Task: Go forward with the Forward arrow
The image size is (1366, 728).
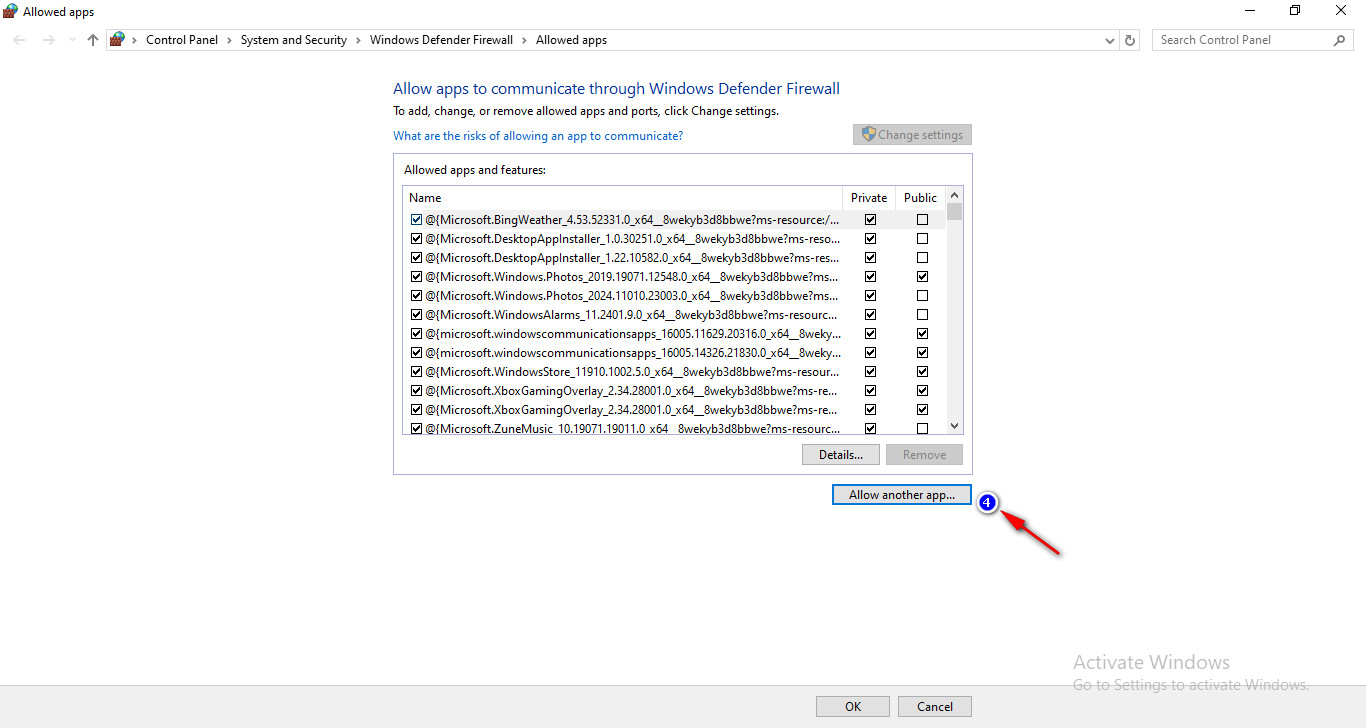Action: tap(48, 40)
